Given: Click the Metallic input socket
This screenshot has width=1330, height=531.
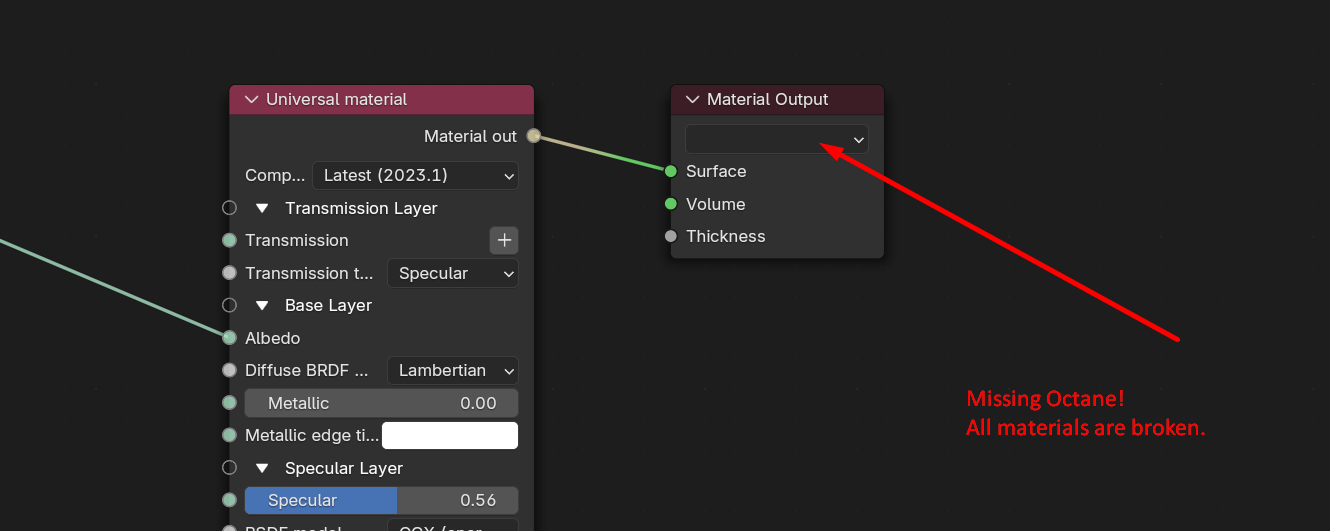Looking at the screenshot, I should coord(229,403).
